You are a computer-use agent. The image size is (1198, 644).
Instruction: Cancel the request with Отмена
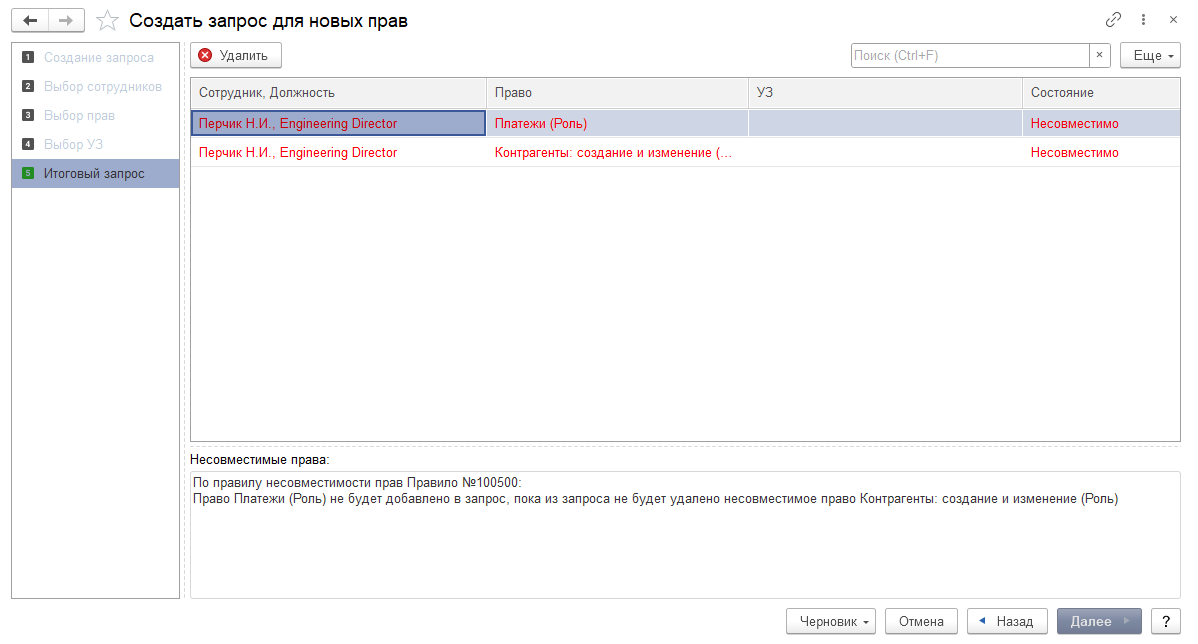pos(921,621)
